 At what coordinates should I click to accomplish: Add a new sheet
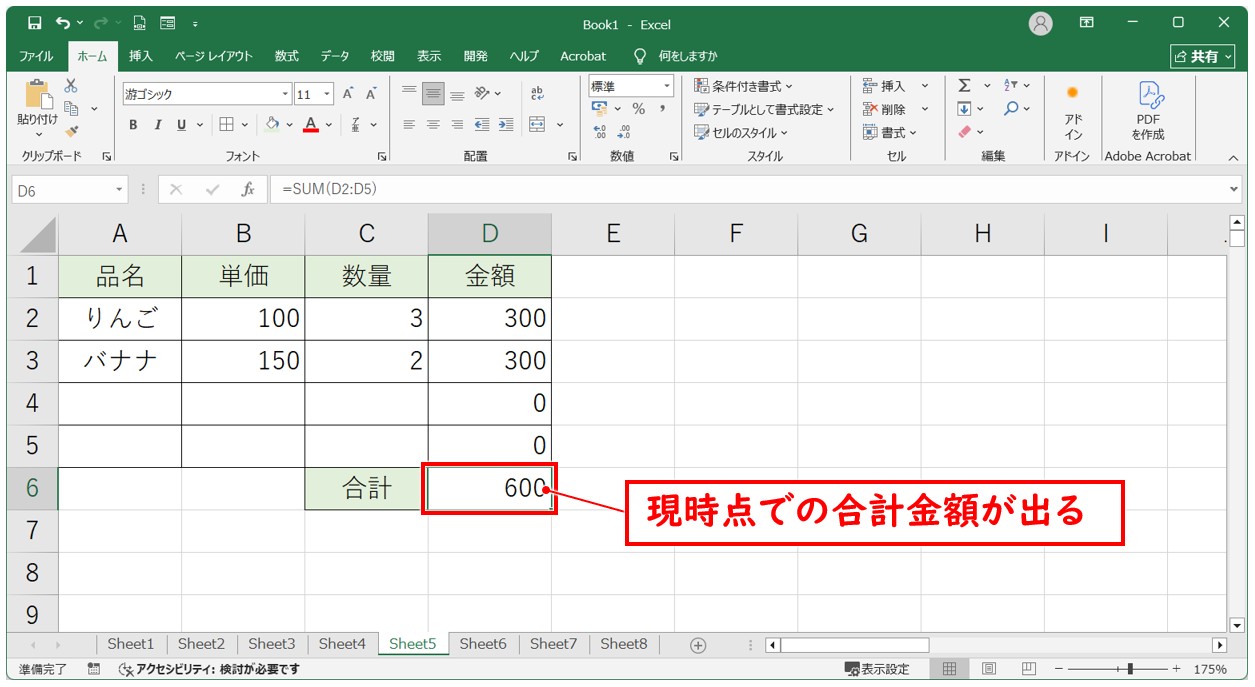(x=698, y=645)
